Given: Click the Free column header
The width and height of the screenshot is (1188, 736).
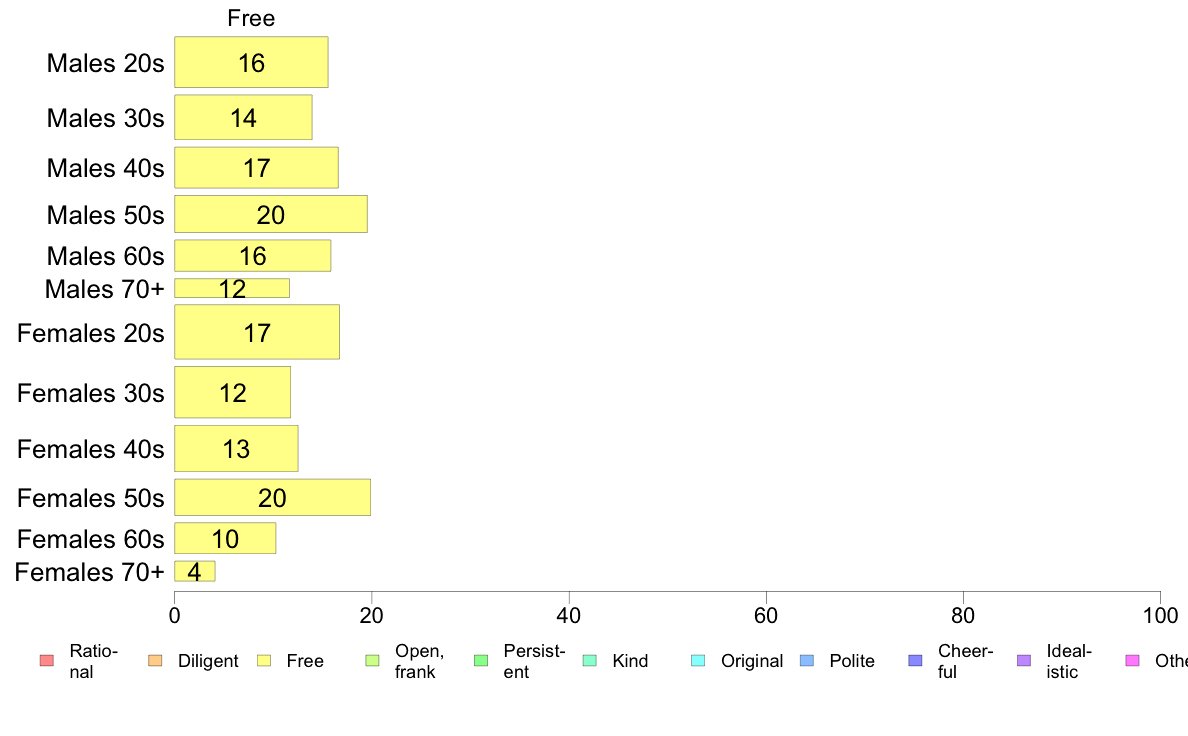Looking at the screenshot, I should tap(251, 18).
